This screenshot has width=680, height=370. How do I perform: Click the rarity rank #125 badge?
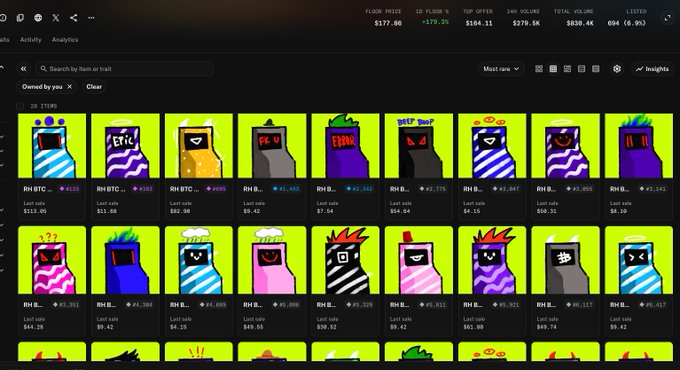[x=69, y=189]
